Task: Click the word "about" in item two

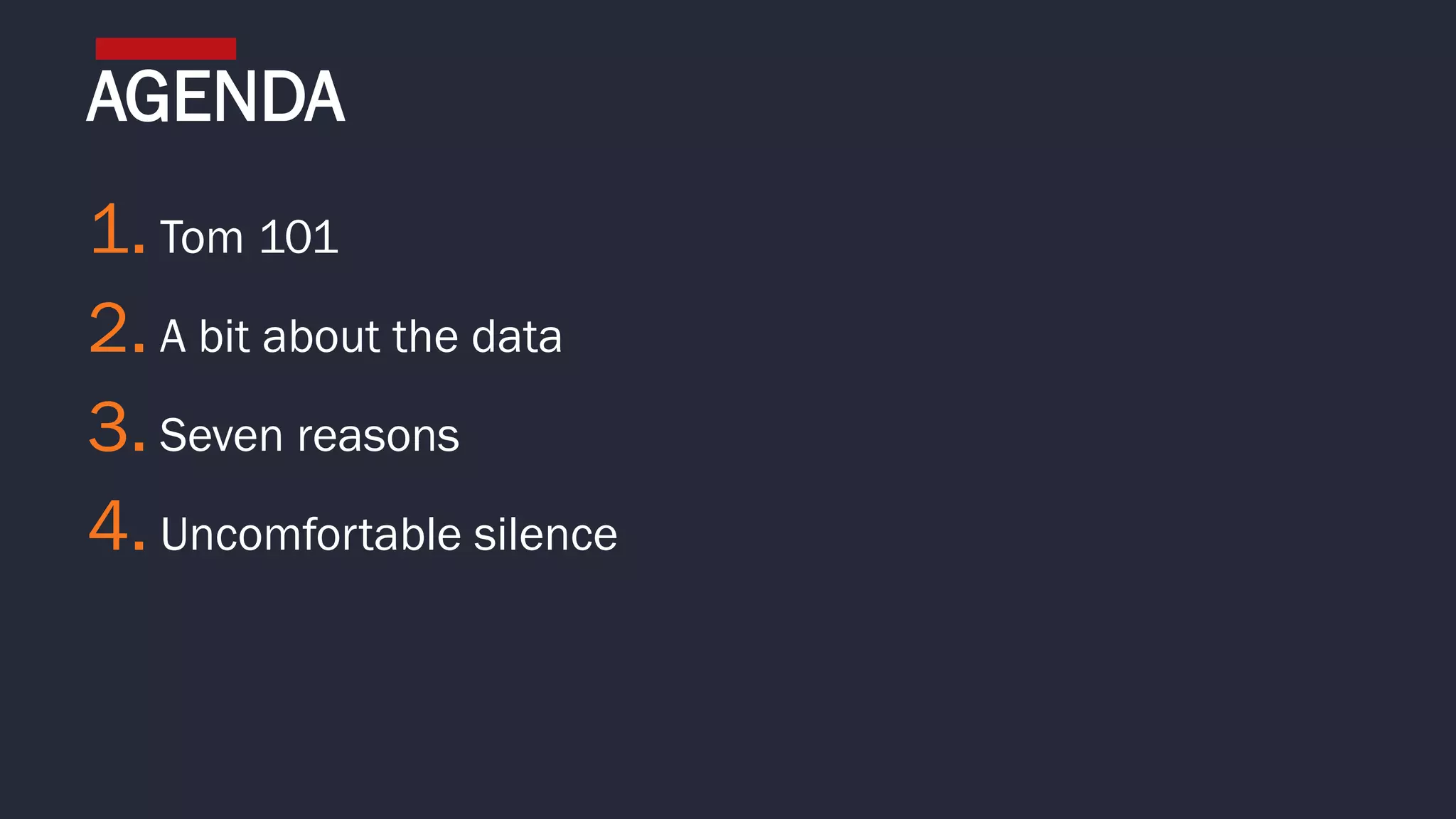Action: [x=321, y=336]
